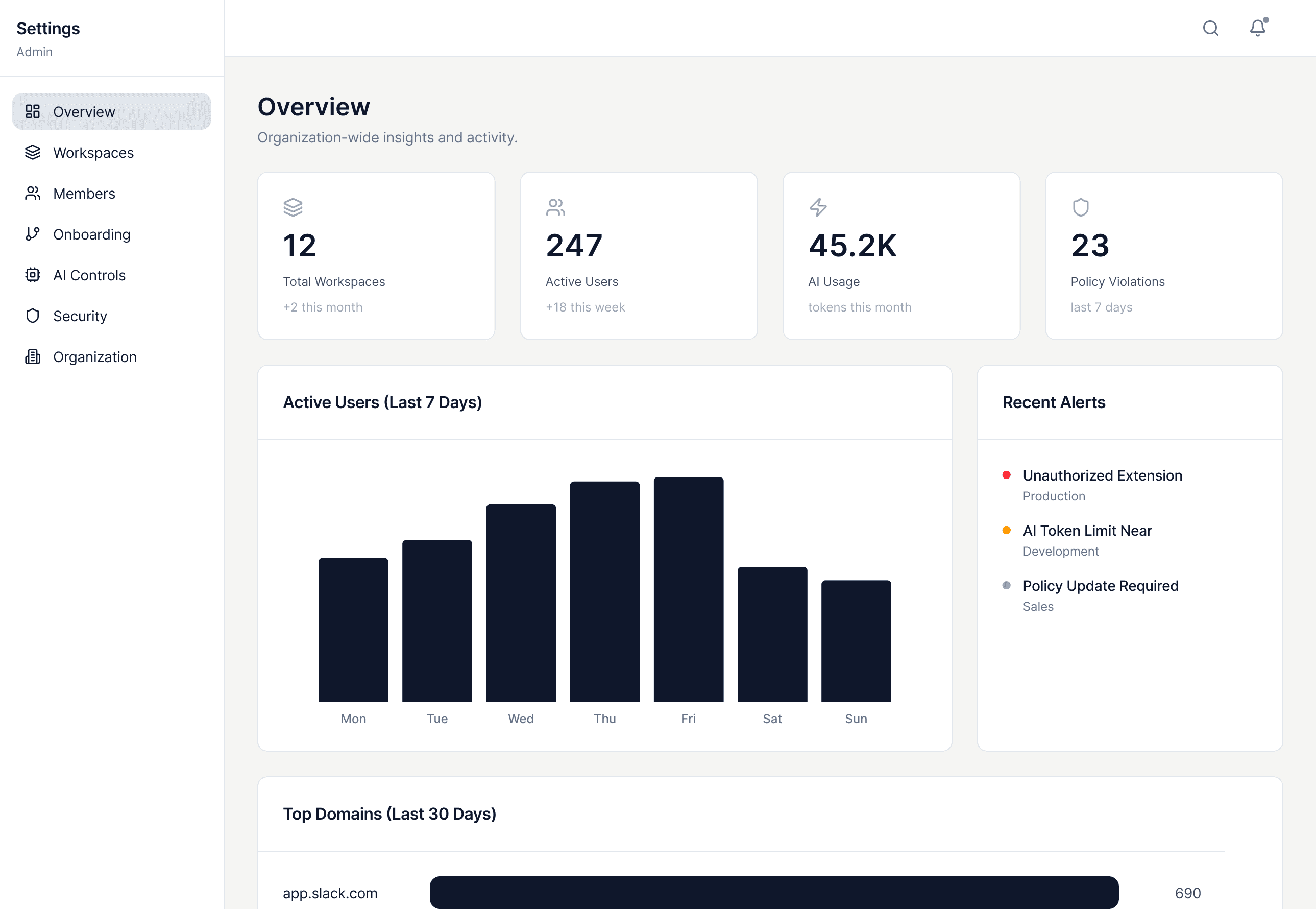Click the Members people icon in sidebar
Viewport: 1316px width, 909px height.
click(x=33, y=194)
